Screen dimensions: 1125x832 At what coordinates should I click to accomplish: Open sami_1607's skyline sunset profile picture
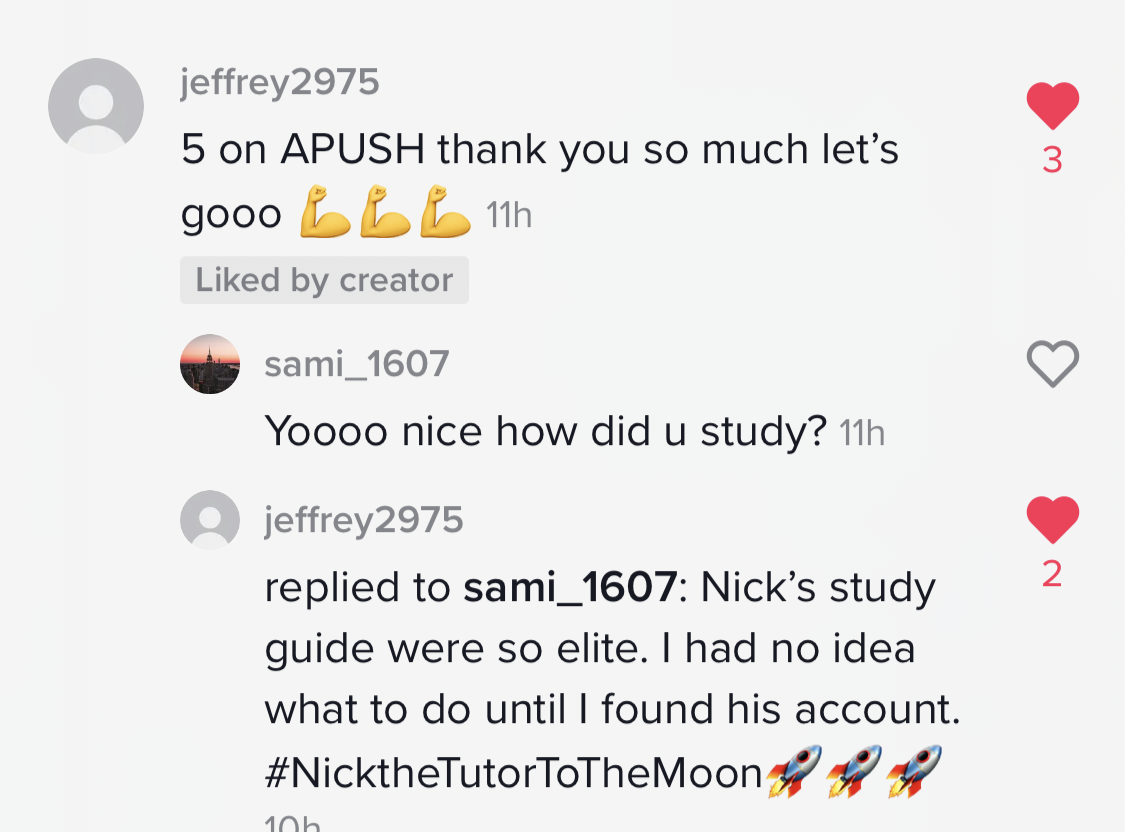pyautogui.click(x=210, y=364)
